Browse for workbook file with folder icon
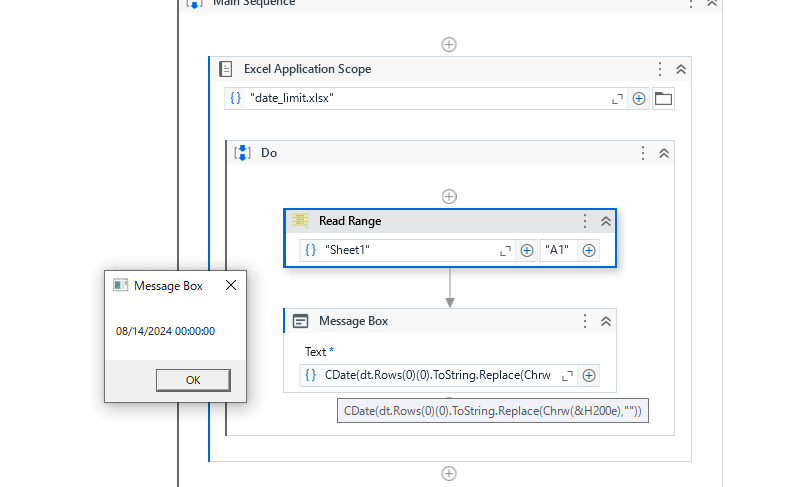 click(x=663, y=98)
